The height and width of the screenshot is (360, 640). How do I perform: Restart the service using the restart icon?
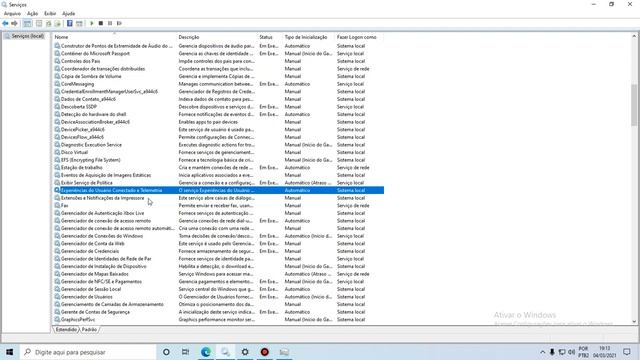pos(119,24)
